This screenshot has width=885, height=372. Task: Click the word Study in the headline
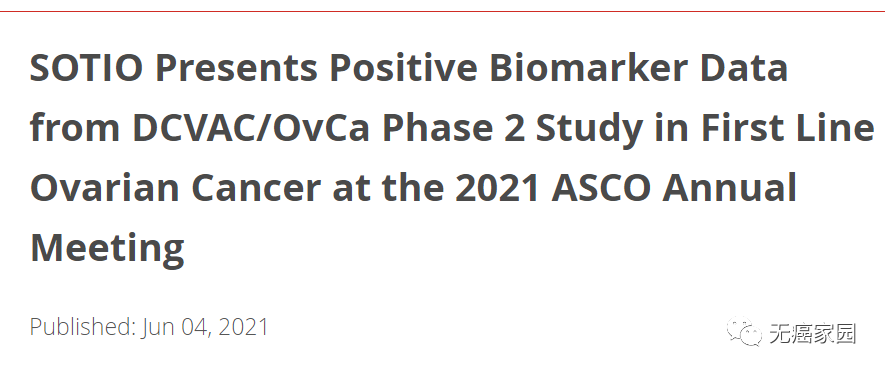(589, 130)
